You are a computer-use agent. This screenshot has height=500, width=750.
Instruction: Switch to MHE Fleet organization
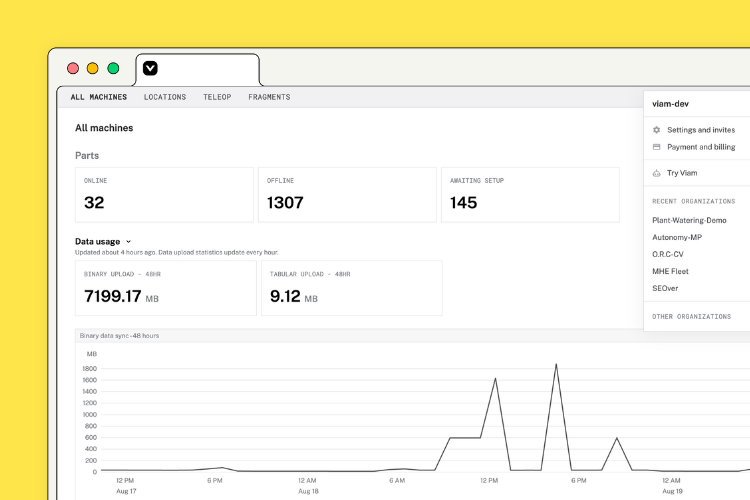click(670, 271)
